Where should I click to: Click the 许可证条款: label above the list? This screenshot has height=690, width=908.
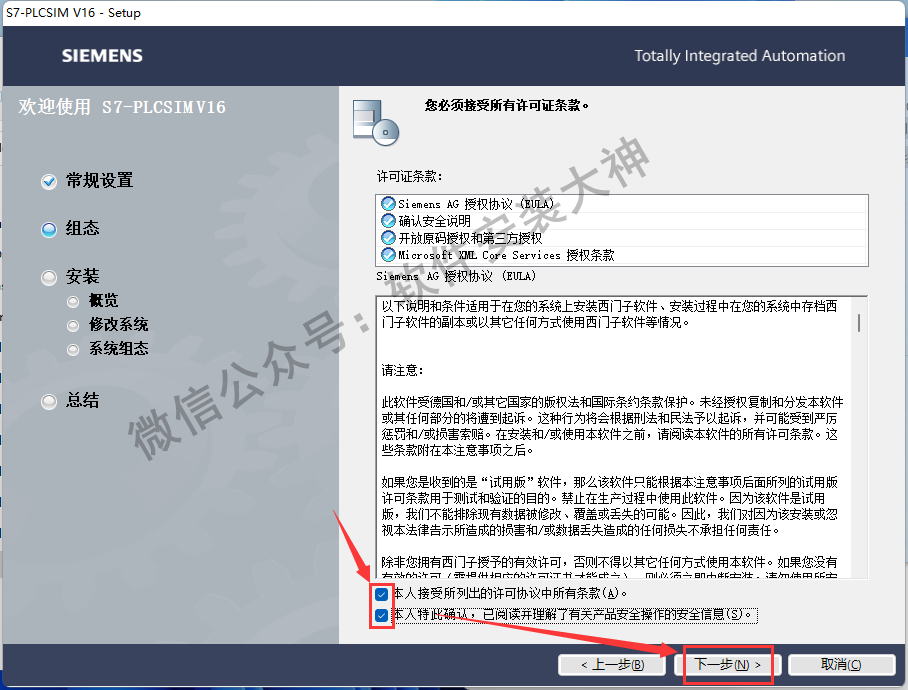pos(410,177)
